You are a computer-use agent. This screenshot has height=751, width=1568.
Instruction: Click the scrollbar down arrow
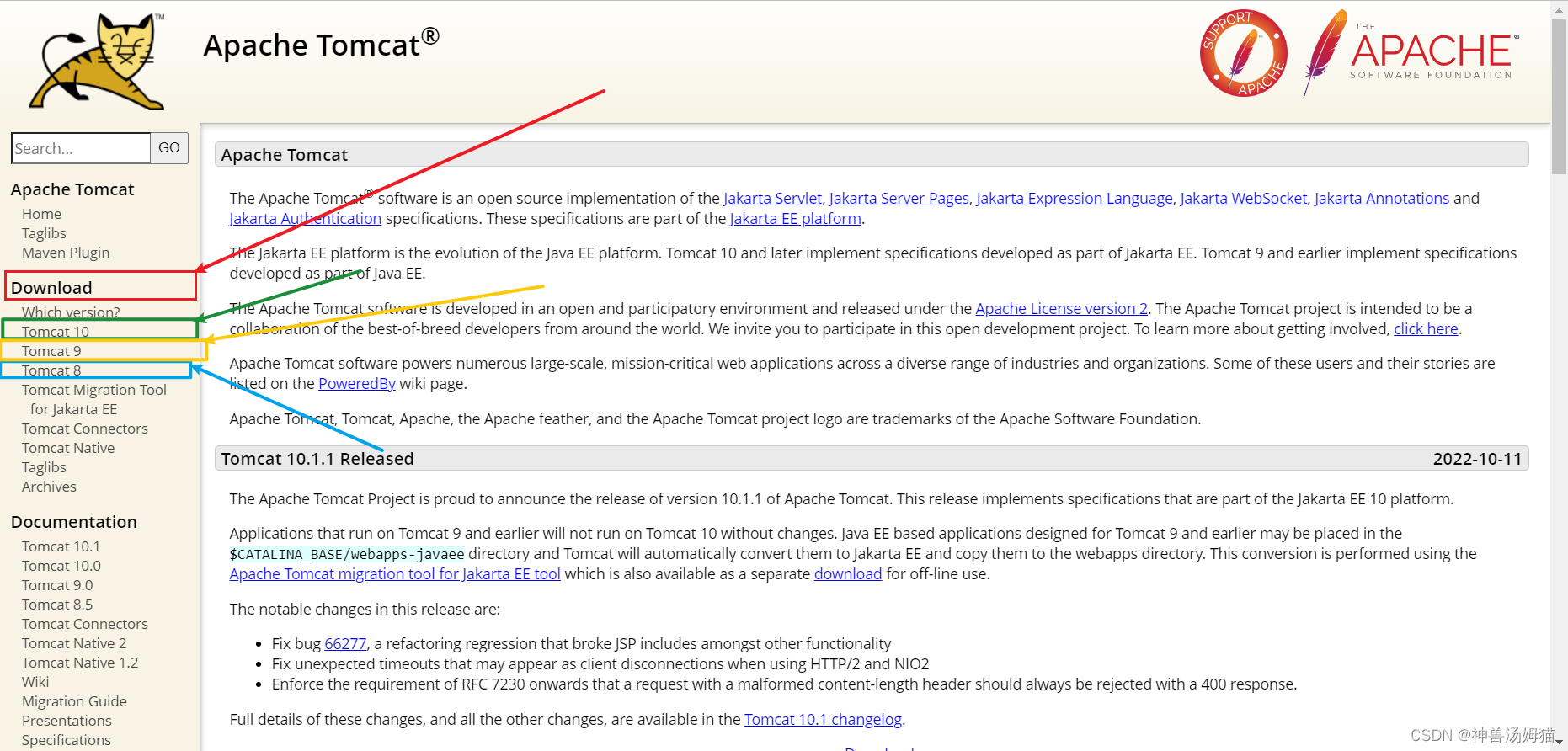pos(1560,743)
